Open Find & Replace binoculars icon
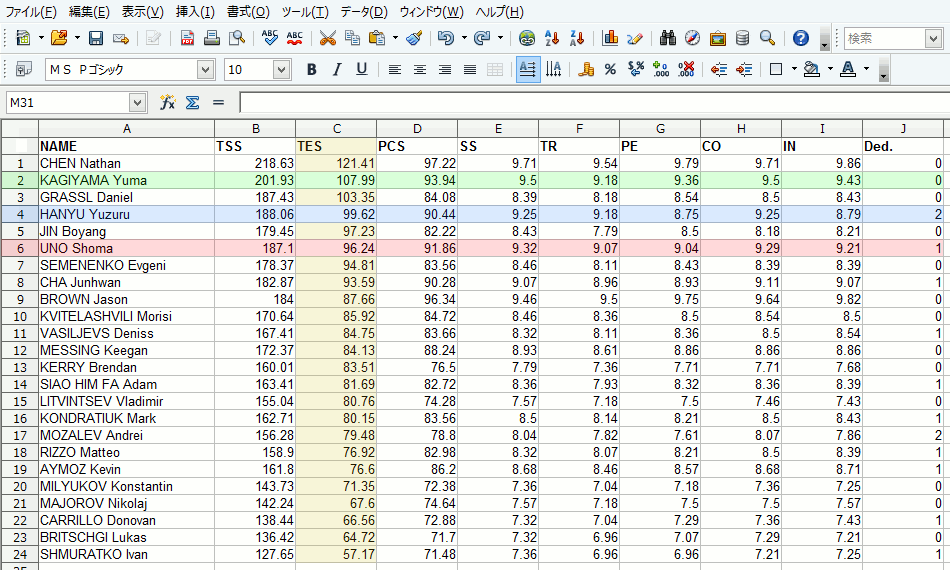The height and width of the screenshot is (570, 950). pyautogui.click(x=668, y=38)
